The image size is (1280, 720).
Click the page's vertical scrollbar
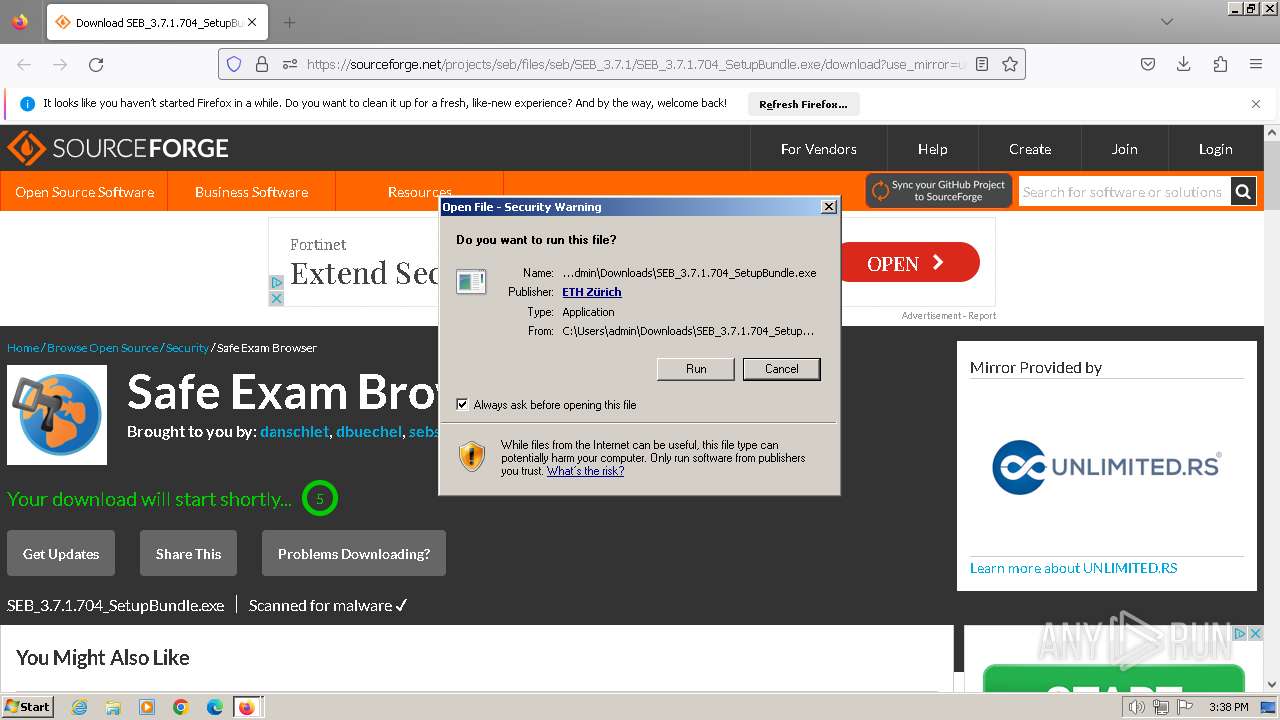tap(1272, 408)
